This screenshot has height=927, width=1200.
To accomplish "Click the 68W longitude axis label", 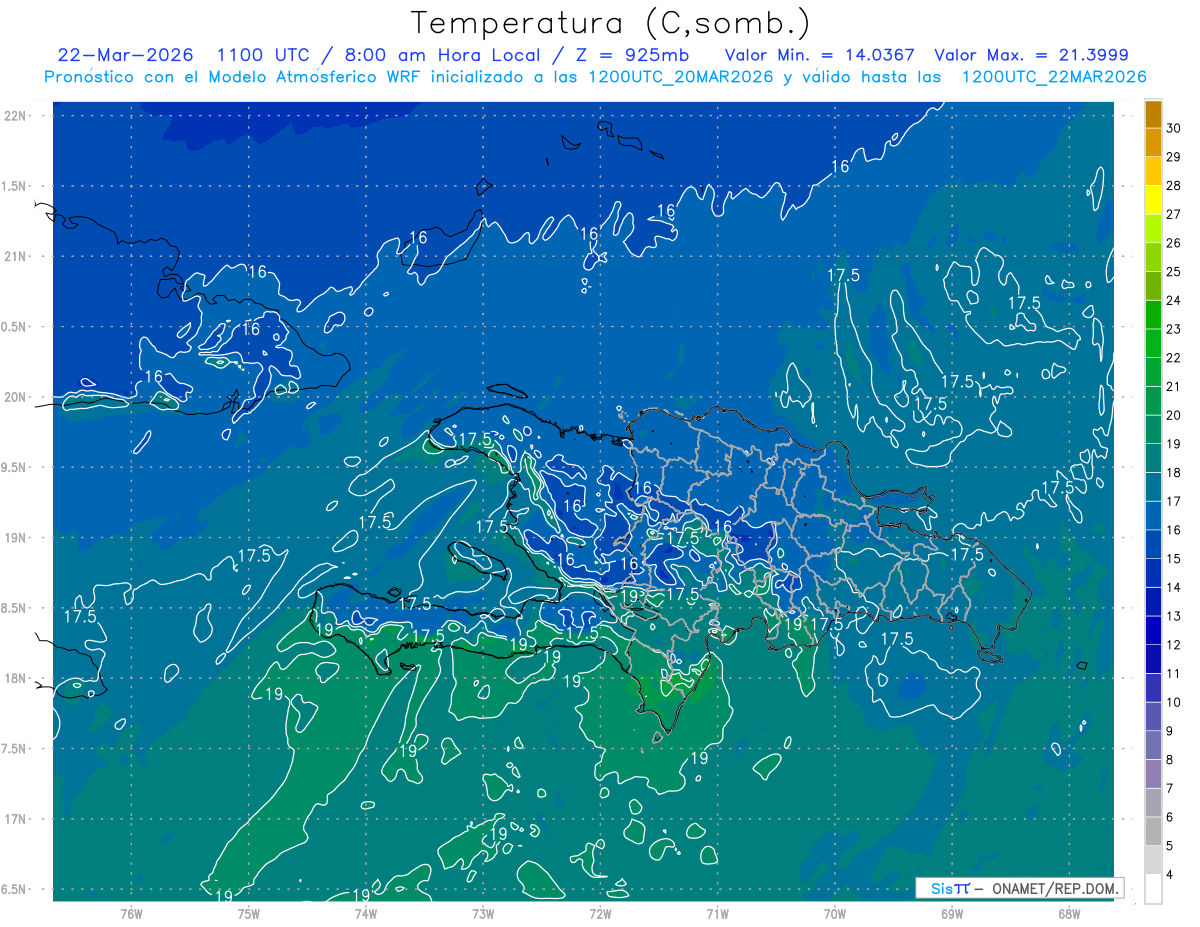I will (x=1068, y=913).
